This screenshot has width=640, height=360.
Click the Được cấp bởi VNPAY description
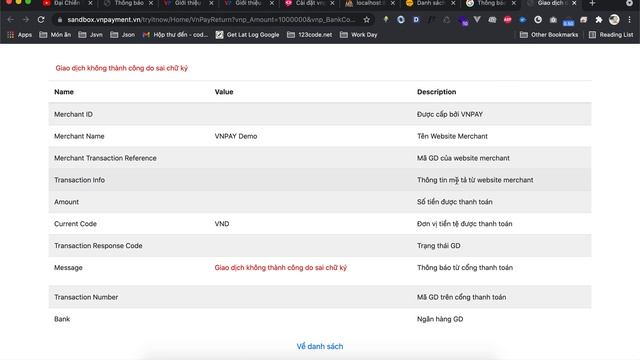450,114
